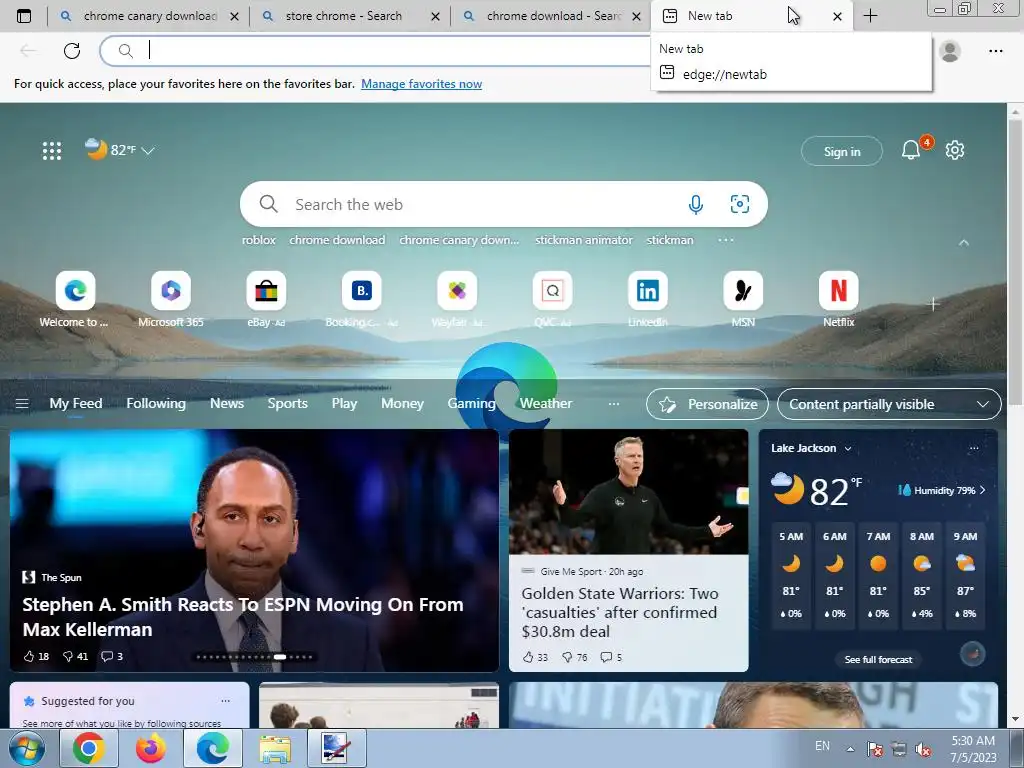Like the Stephen A. Smith article

(36, 656)
